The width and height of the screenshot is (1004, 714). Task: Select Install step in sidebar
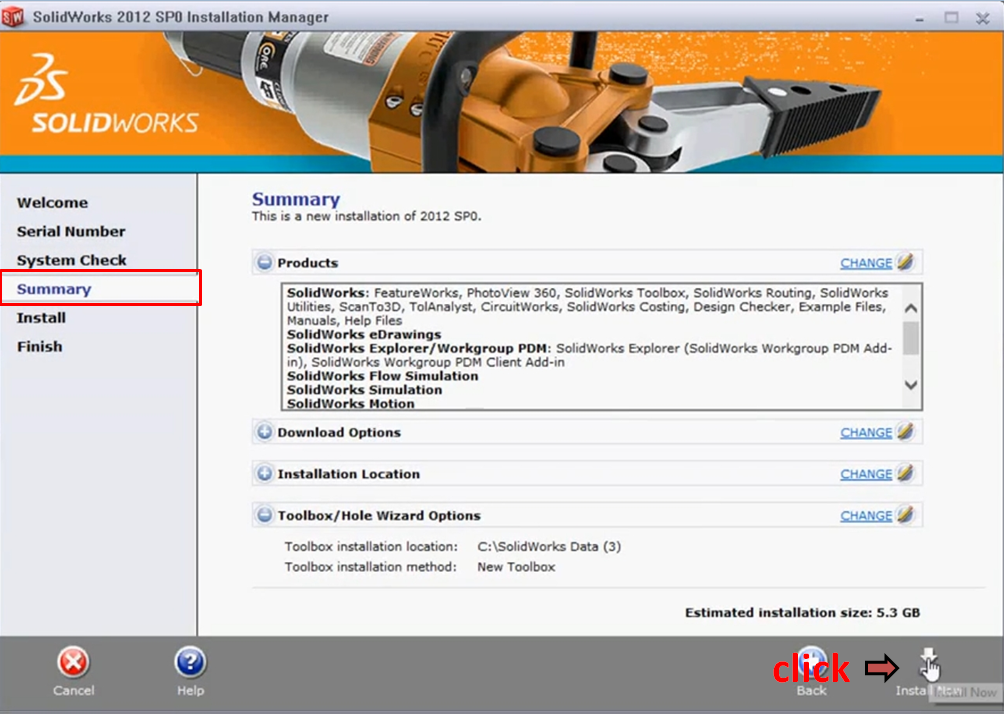click(x=41, y=318)
